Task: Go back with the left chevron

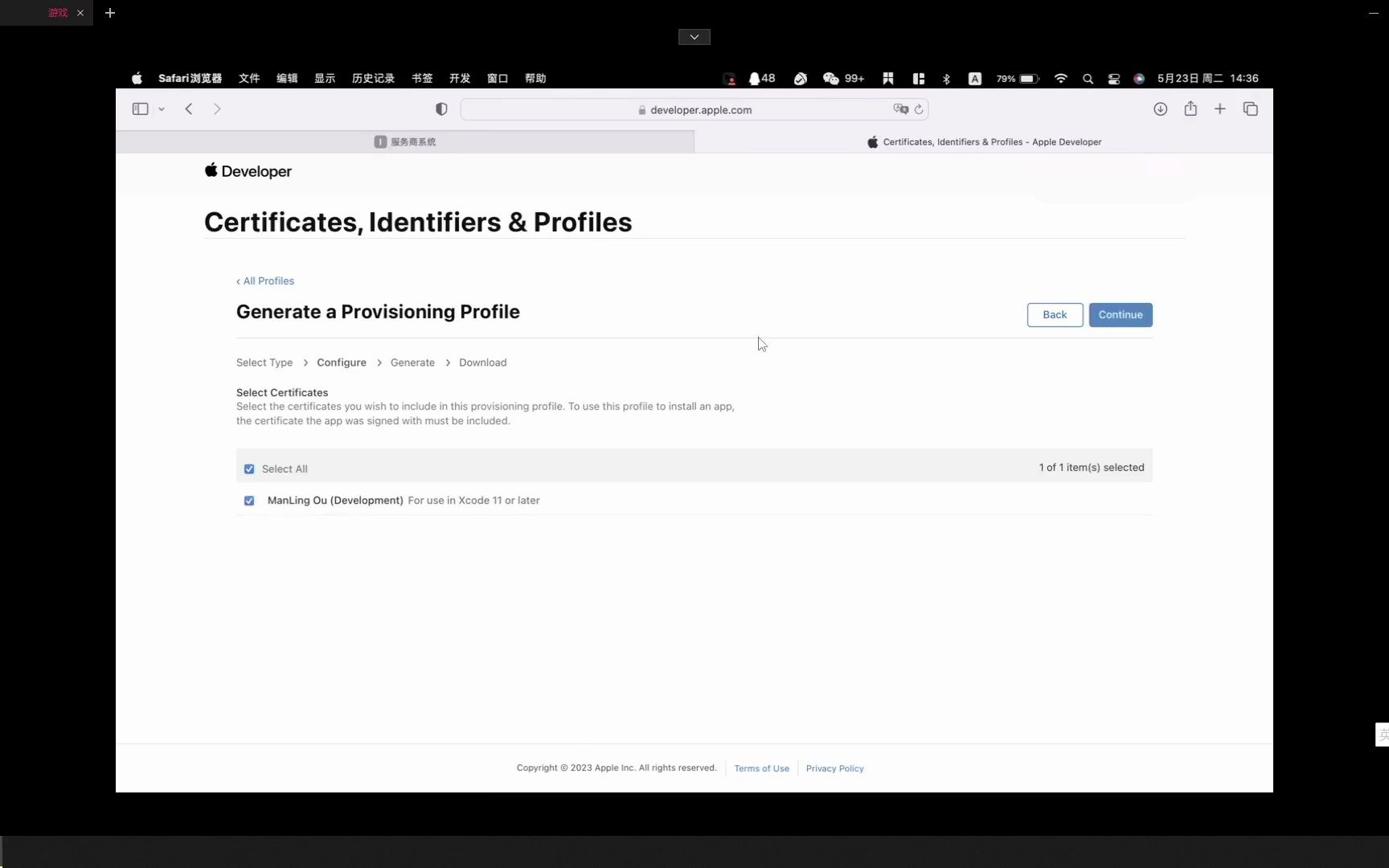Action: (189, 109)
